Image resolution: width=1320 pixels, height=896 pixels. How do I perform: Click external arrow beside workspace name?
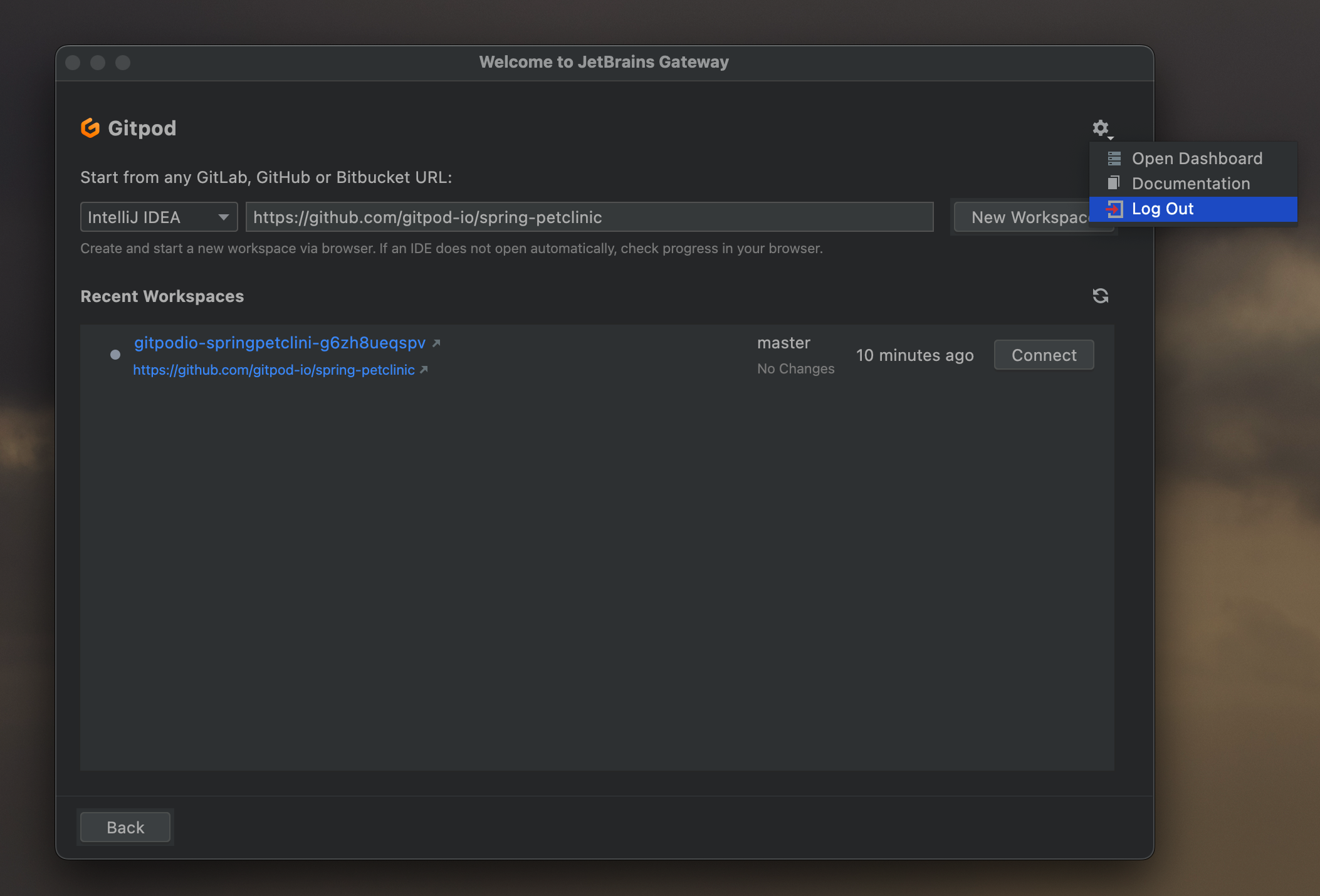[437, 343]
